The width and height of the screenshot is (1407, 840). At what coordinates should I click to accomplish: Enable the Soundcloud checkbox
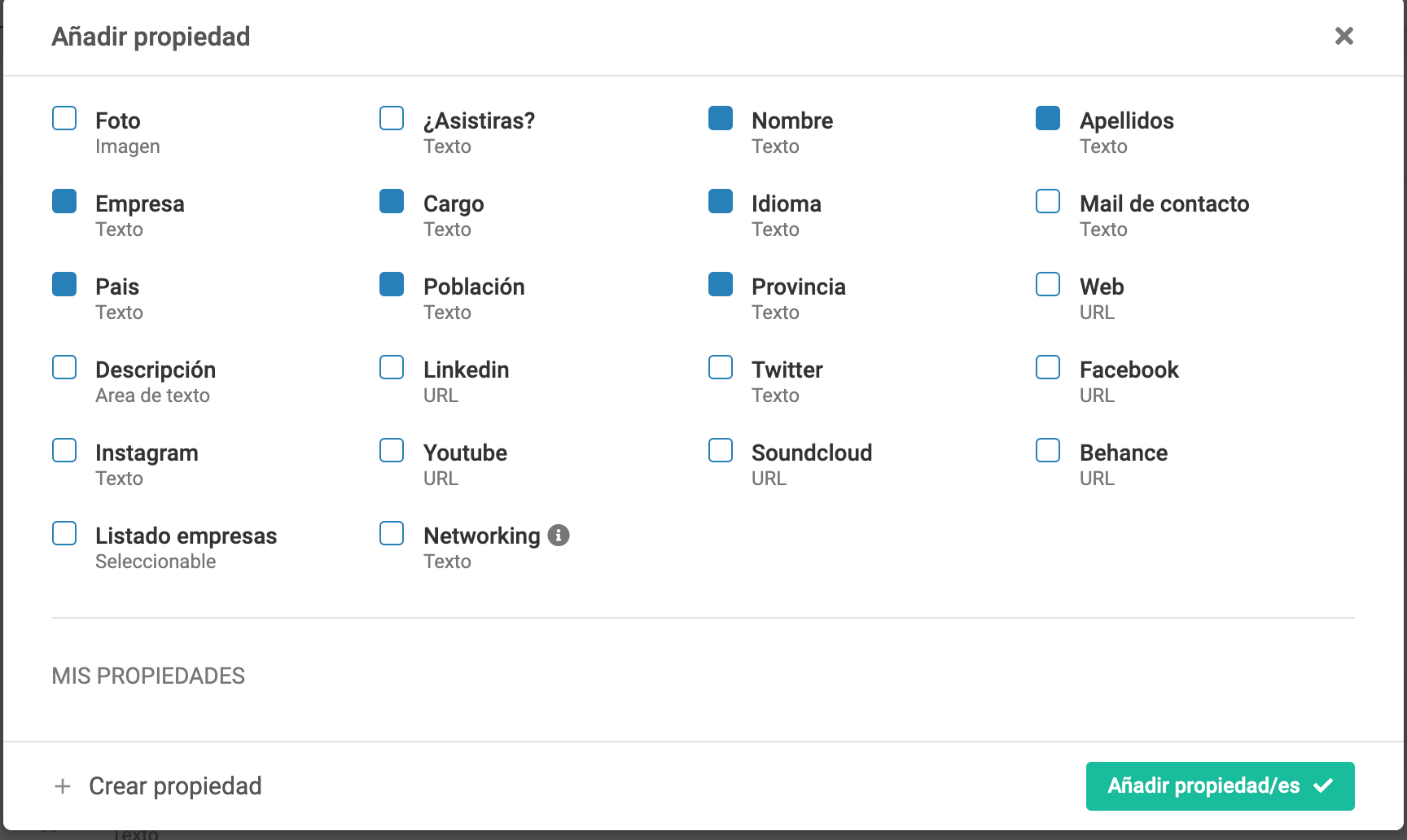tap(721, 450)
